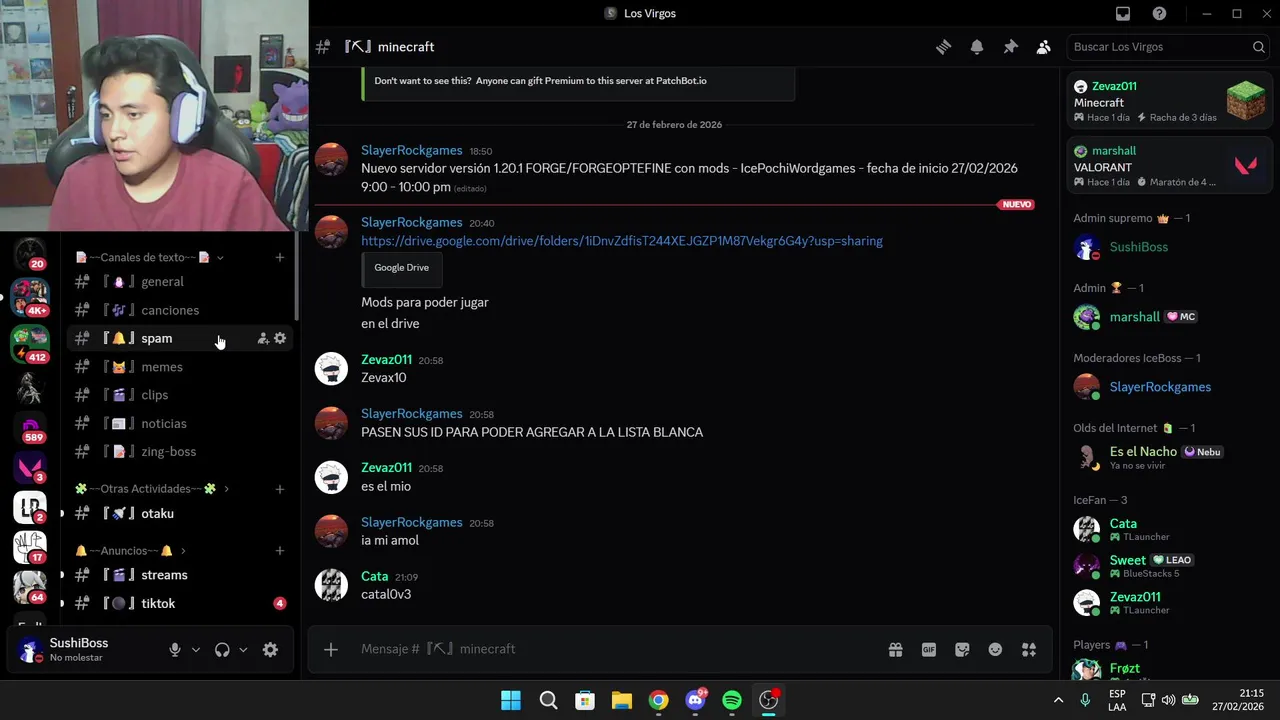The height and width of the screenshot is (720, 1280).
Task: Add channel to Otras Actividades category
Action: (x=280, y=489)
